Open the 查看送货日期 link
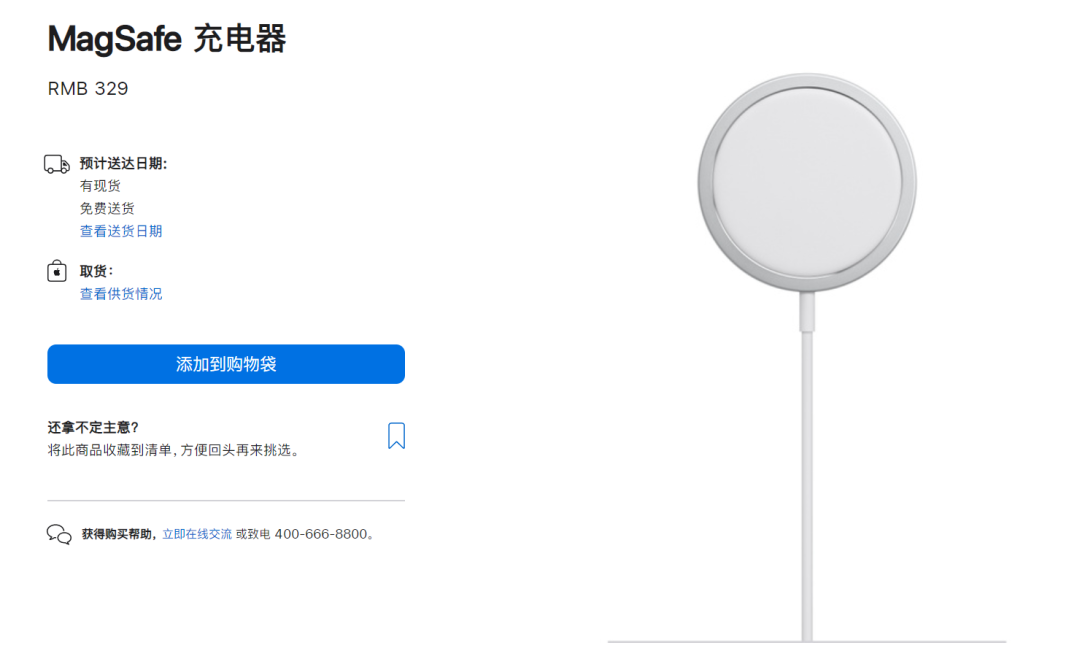 (x=121, y=231)
